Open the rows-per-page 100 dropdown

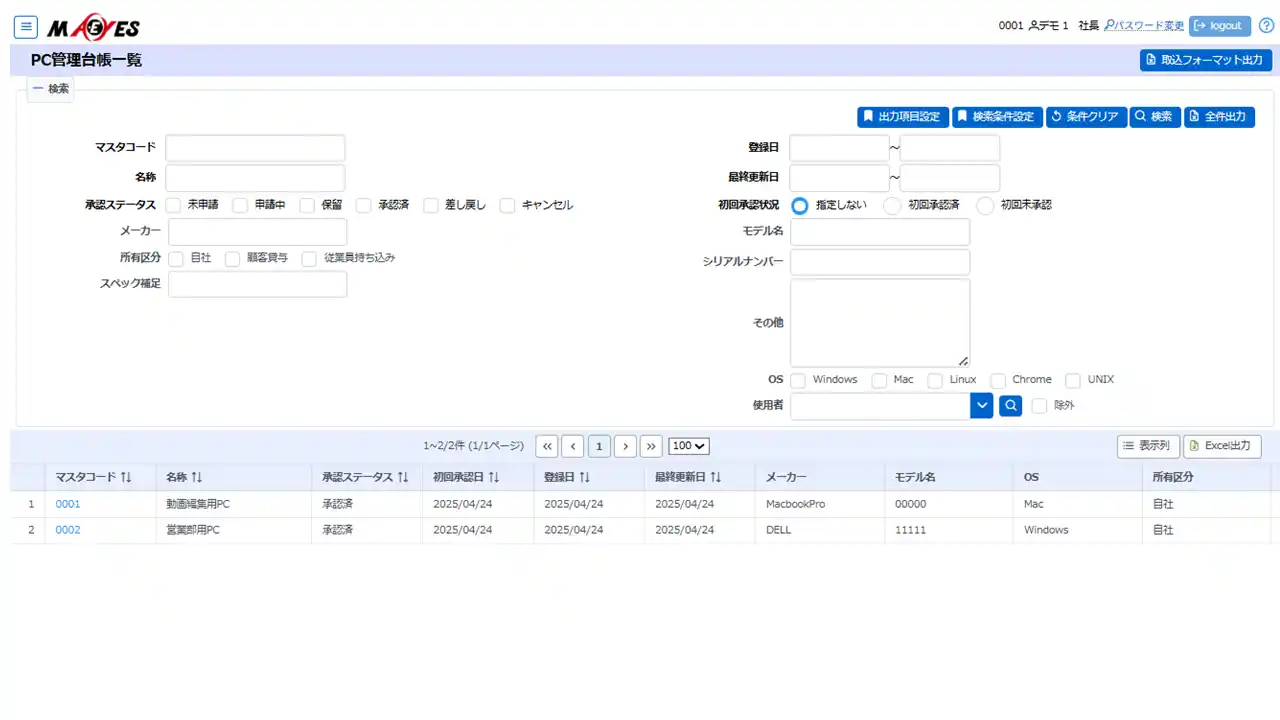coord(688,446)
